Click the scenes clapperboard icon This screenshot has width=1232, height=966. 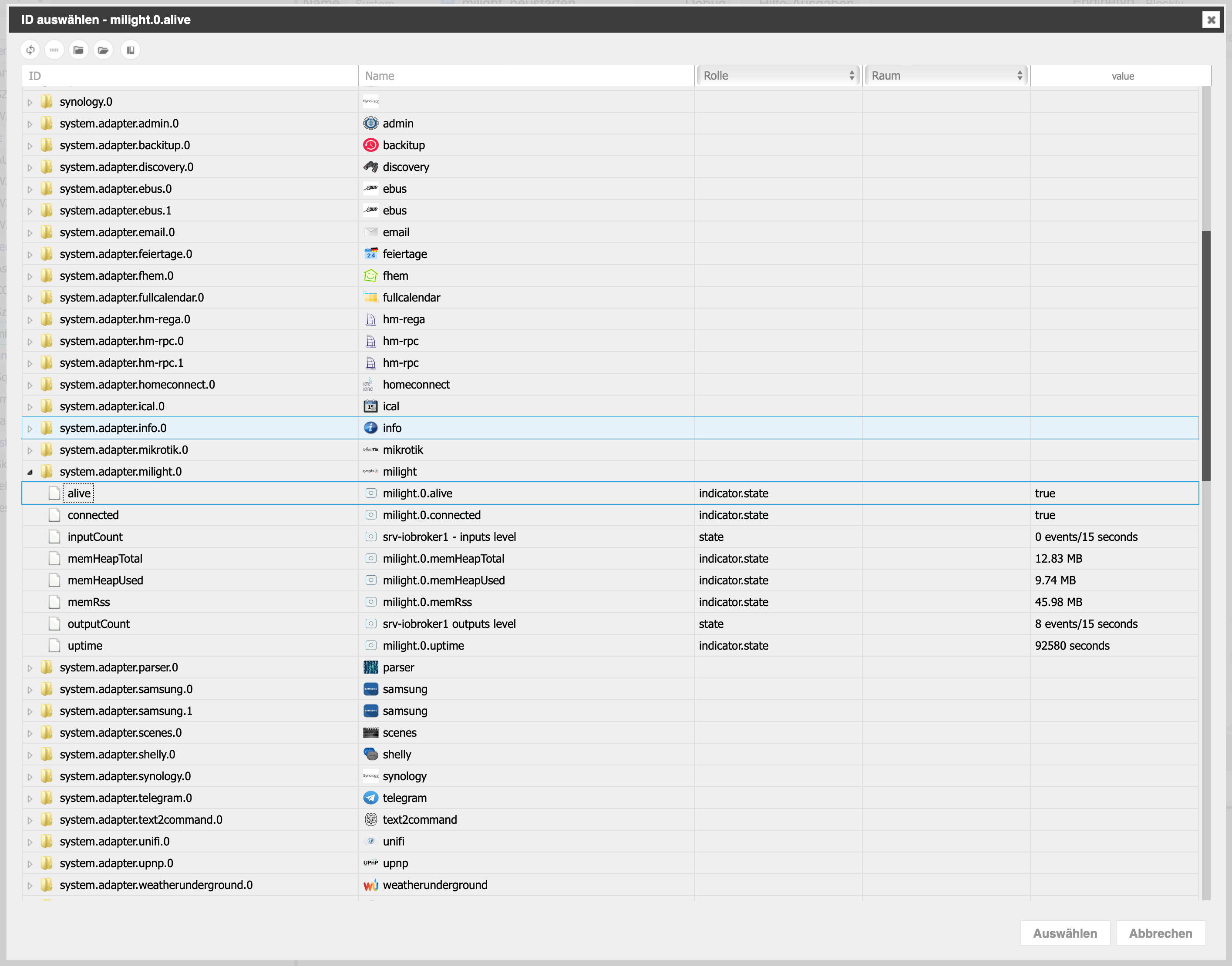370,733
